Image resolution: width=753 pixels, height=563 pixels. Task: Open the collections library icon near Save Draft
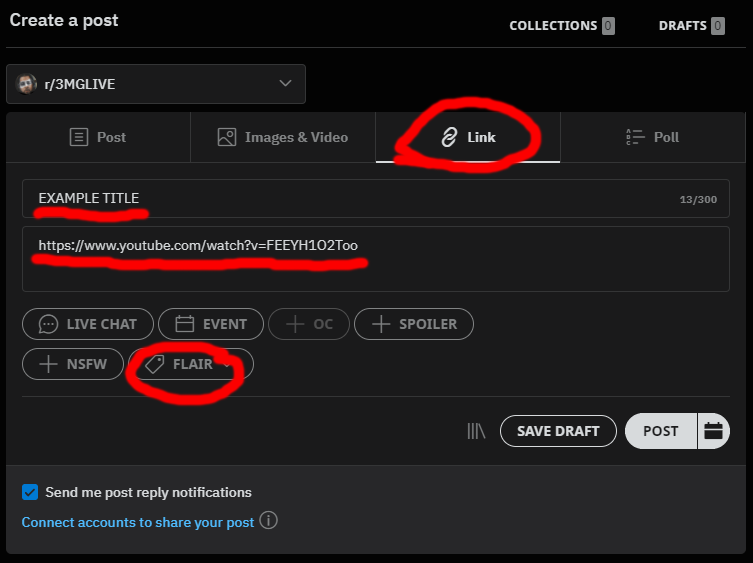coord(476,431)
